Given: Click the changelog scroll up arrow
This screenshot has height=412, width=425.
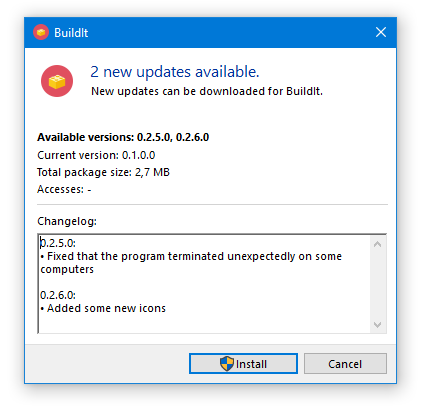Looking at the screenshot, I should pos(377,244).
